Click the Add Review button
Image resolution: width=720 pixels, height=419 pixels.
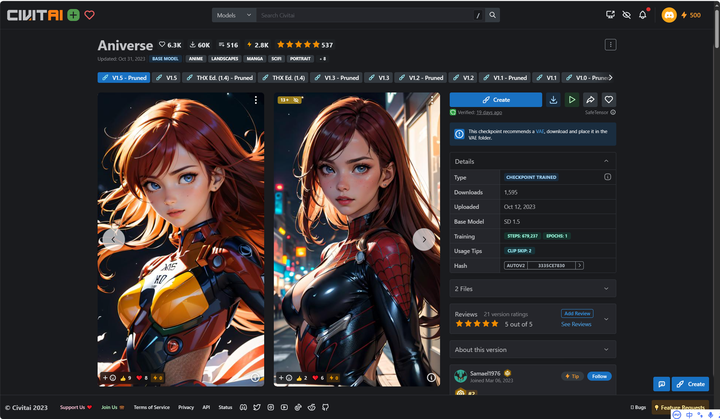(577, 313)
